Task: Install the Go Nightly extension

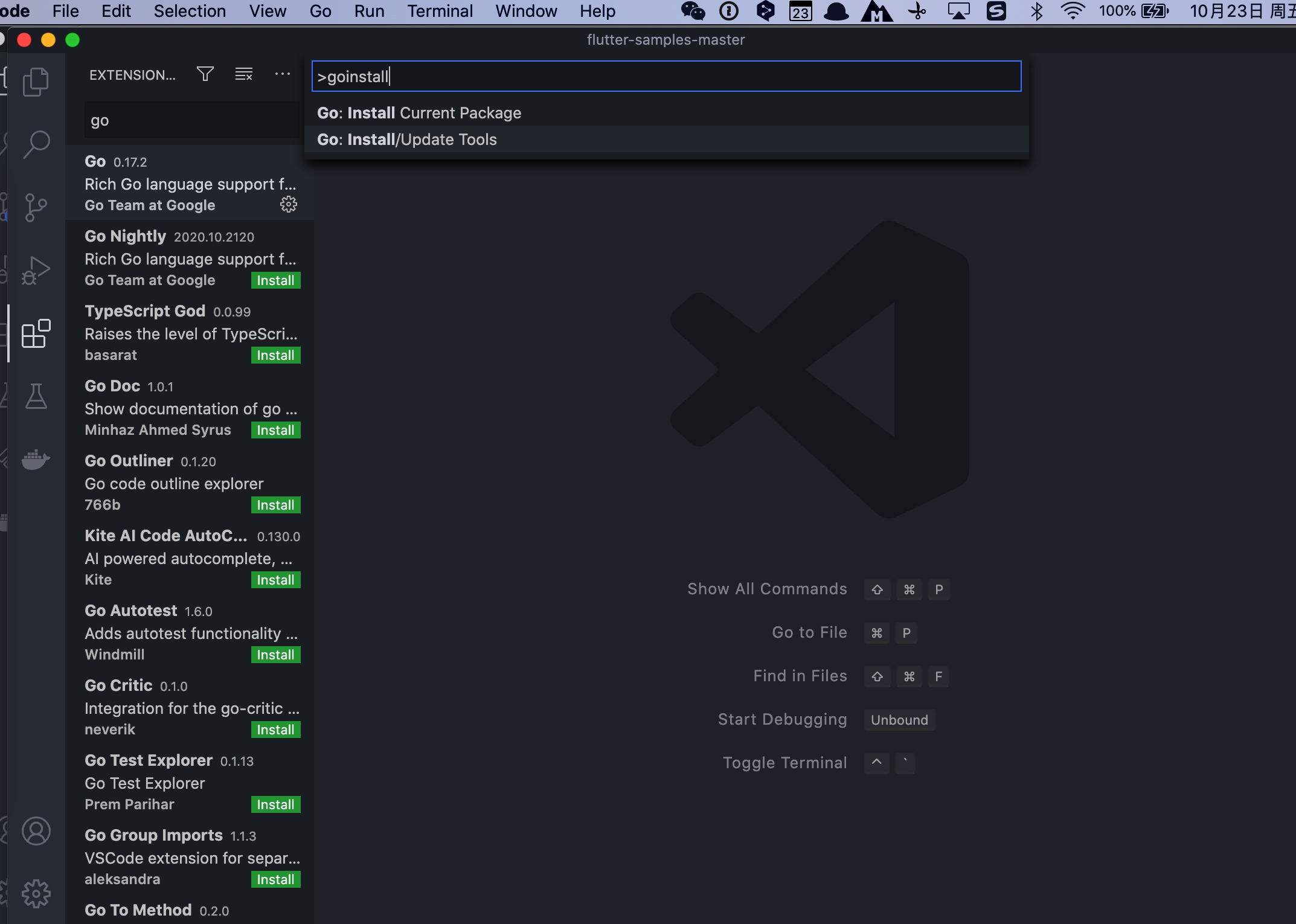Action: click(275, 280)
